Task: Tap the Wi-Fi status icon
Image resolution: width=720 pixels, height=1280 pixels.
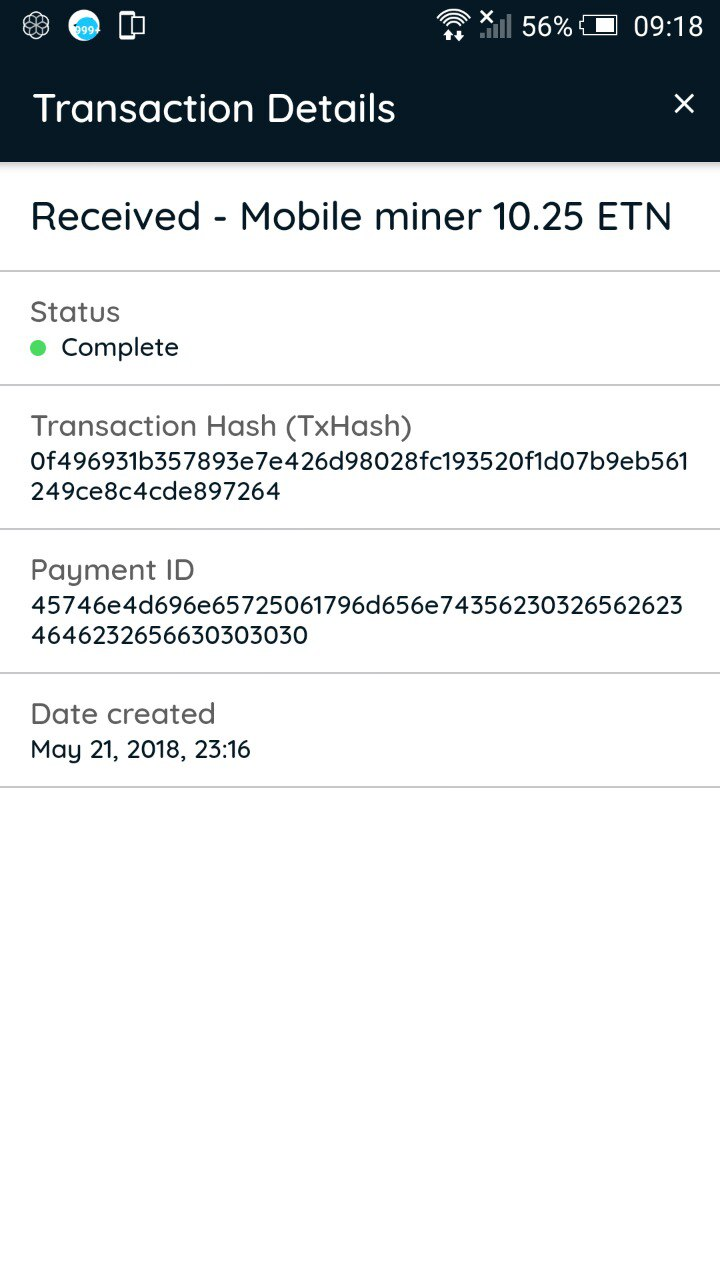Action: 453,25
